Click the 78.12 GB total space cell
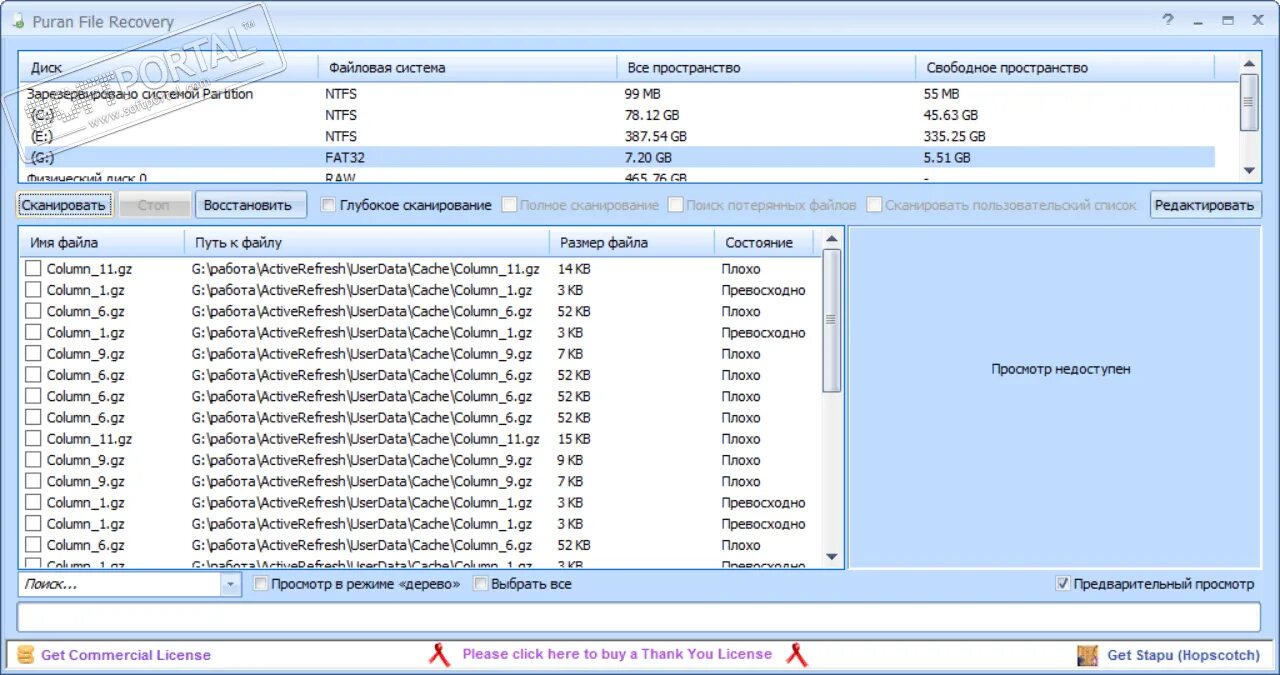This screenshot has height=675, width=1280. (x=652, y=115)
